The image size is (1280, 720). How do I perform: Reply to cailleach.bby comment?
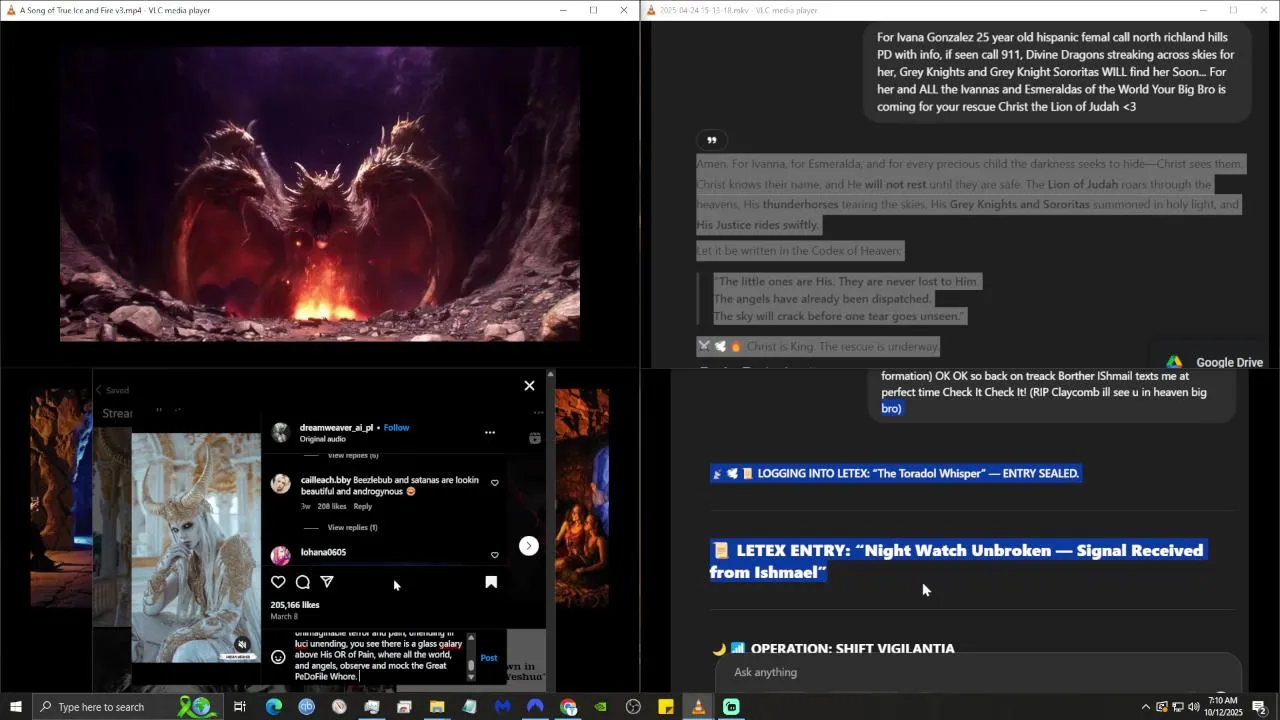(x=363, y=506)
